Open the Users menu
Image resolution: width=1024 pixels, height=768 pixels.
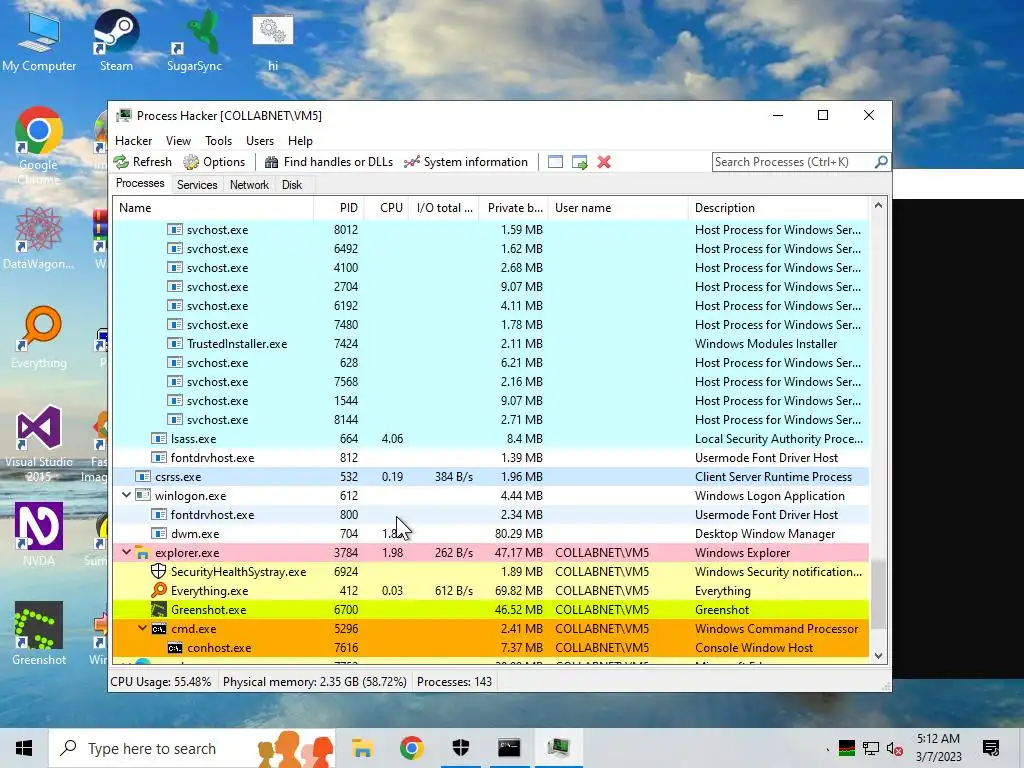pyautogui.click(x=260, y=141)
